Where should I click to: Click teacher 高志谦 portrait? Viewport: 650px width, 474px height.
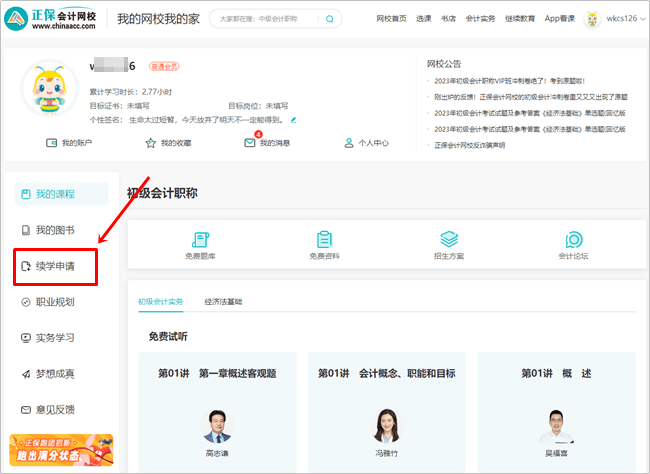coord(217,426)
